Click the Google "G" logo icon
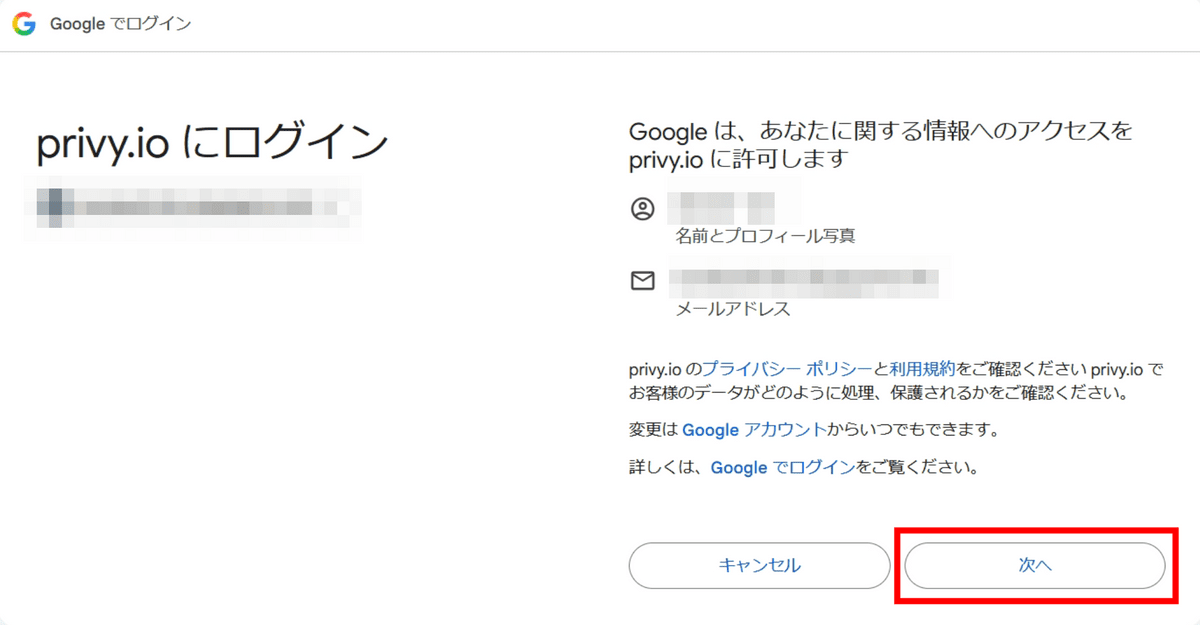 coord(24,25)
